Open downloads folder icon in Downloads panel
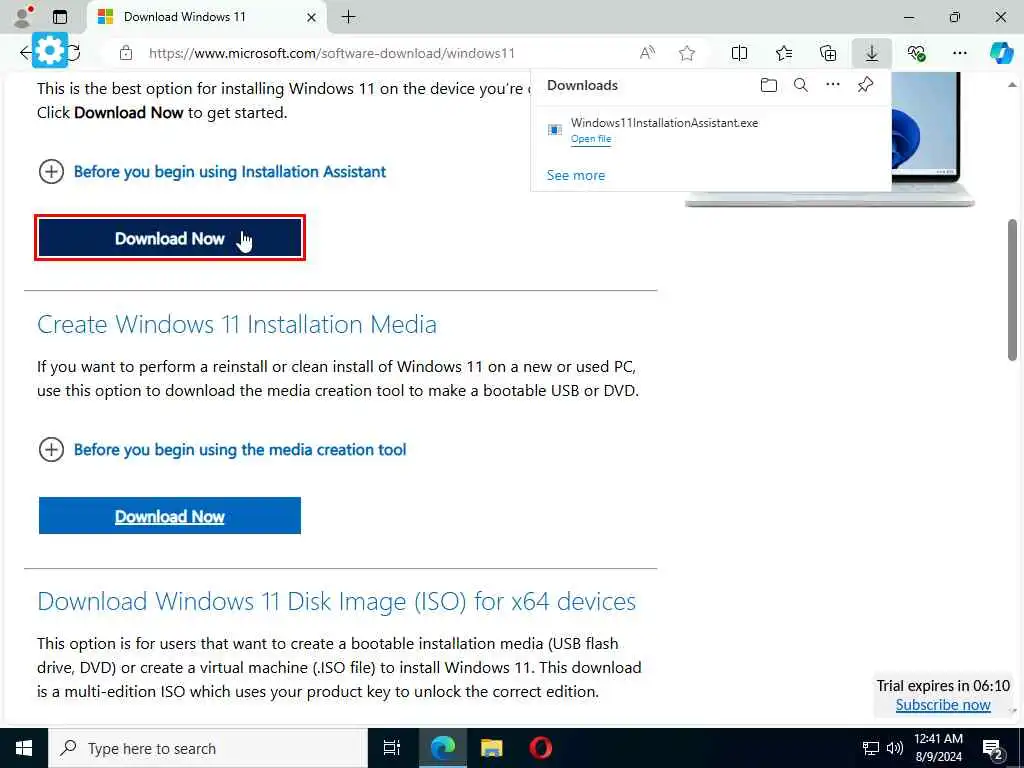 coord(769,85)
